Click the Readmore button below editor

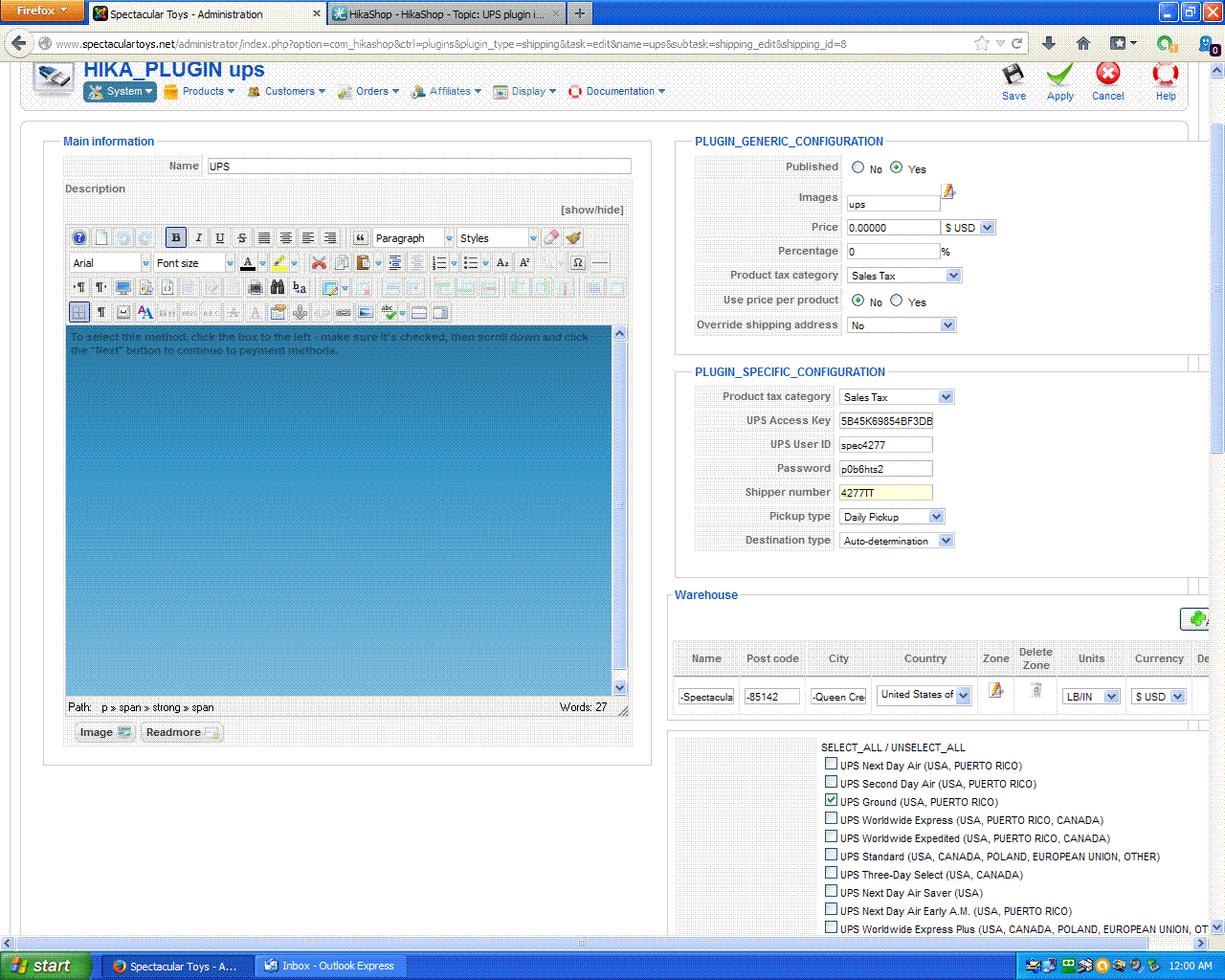182,732
